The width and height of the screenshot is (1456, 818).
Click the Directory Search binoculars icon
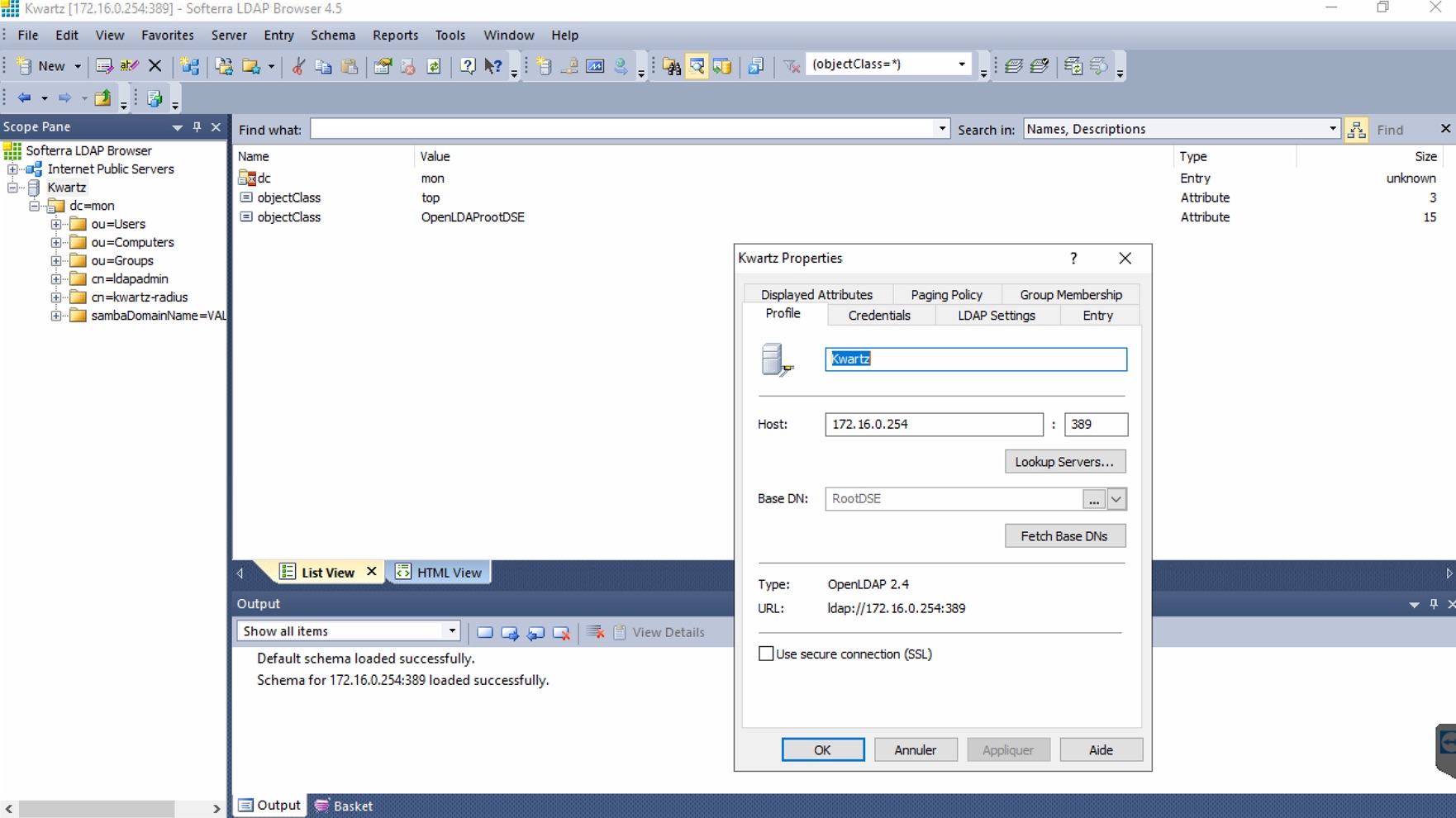click(672, 66)
